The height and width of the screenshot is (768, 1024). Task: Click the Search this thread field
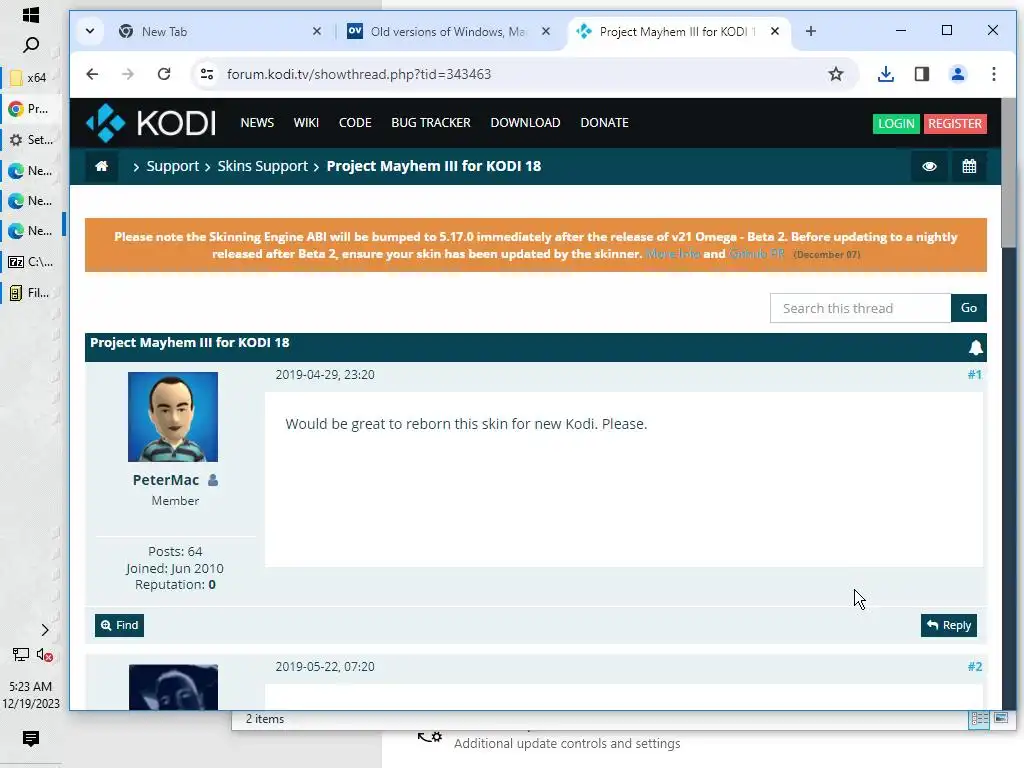tap(860, 308)
